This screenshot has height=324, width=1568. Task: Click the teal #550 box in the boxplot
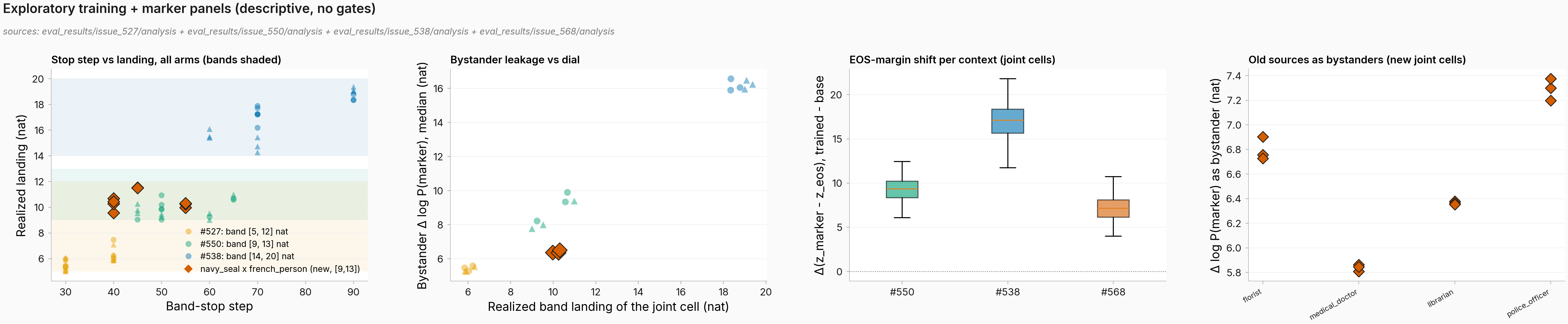[x=902, y=189]
